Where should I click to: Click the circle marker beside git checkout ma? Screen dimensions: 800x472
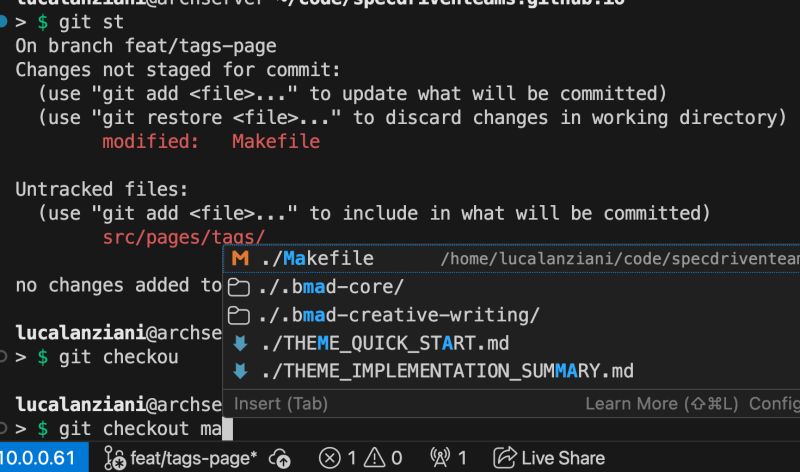pyautogui.click(x=5, y=428)
